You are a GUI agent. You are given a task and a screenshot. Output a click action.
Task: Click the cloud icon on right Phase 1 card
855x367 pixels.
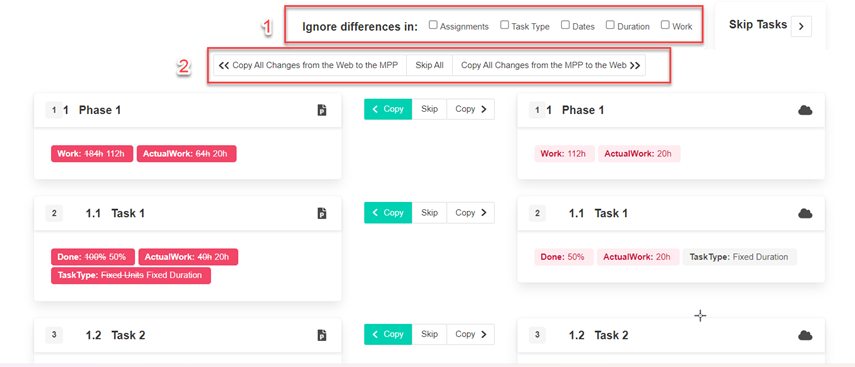[x=805, y=110]
